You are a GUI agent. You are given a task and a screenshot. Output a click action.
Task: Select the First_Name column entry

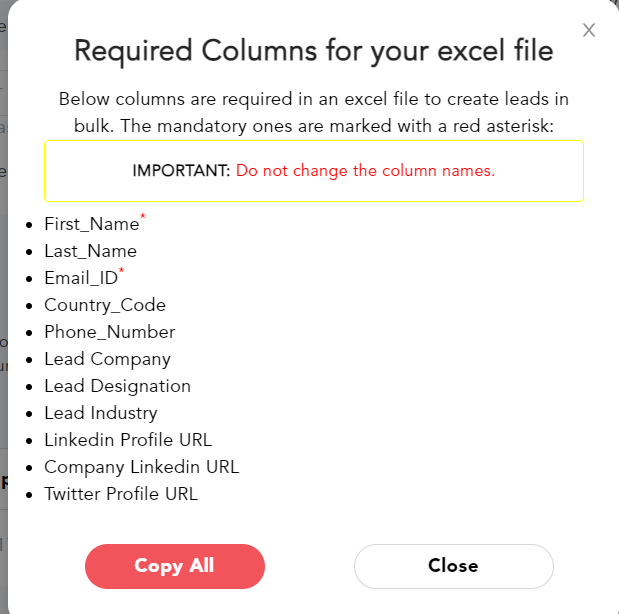tap(91, 225)
